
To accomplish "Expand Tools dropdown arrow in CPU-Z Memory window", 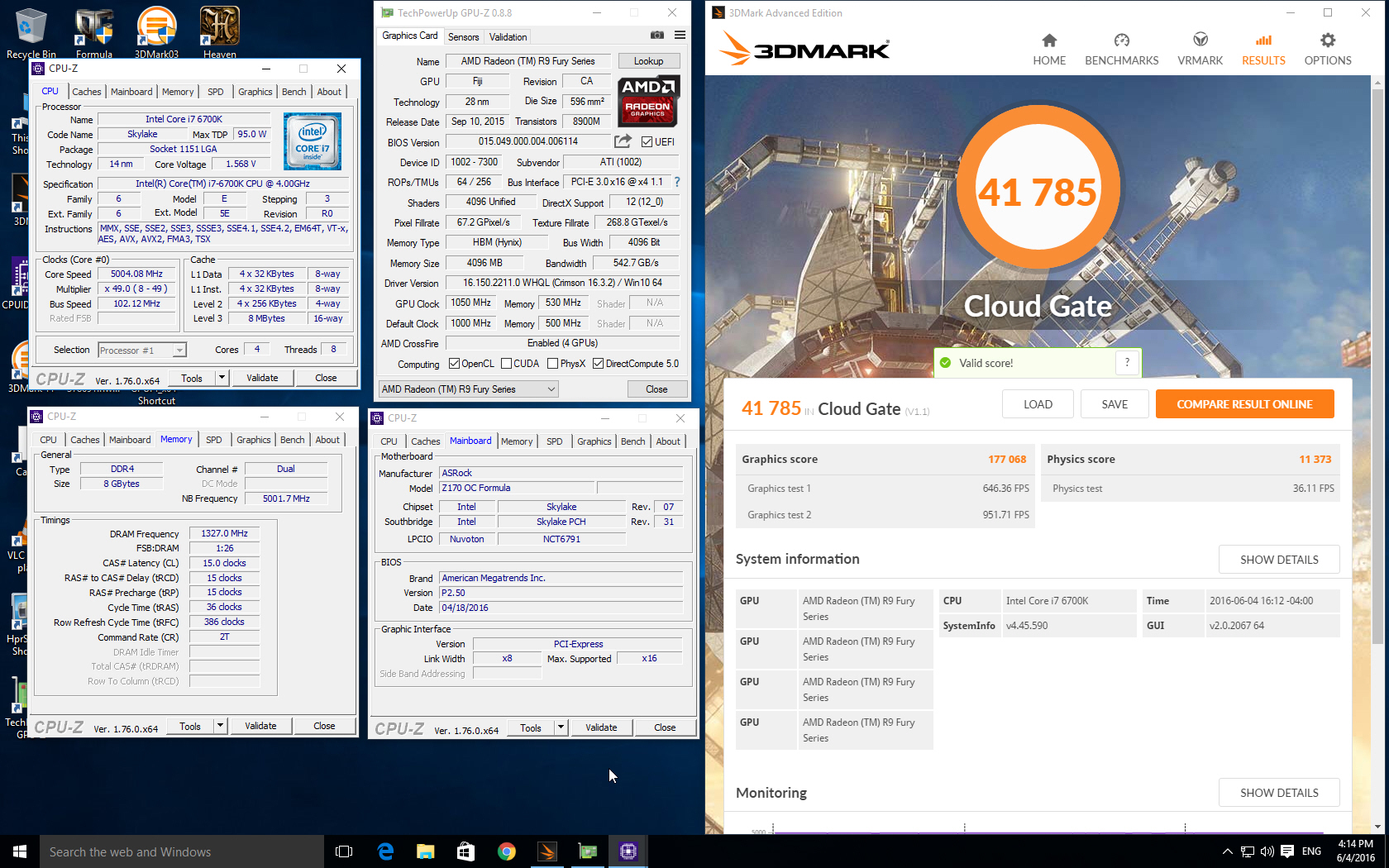I will point(220,726).
